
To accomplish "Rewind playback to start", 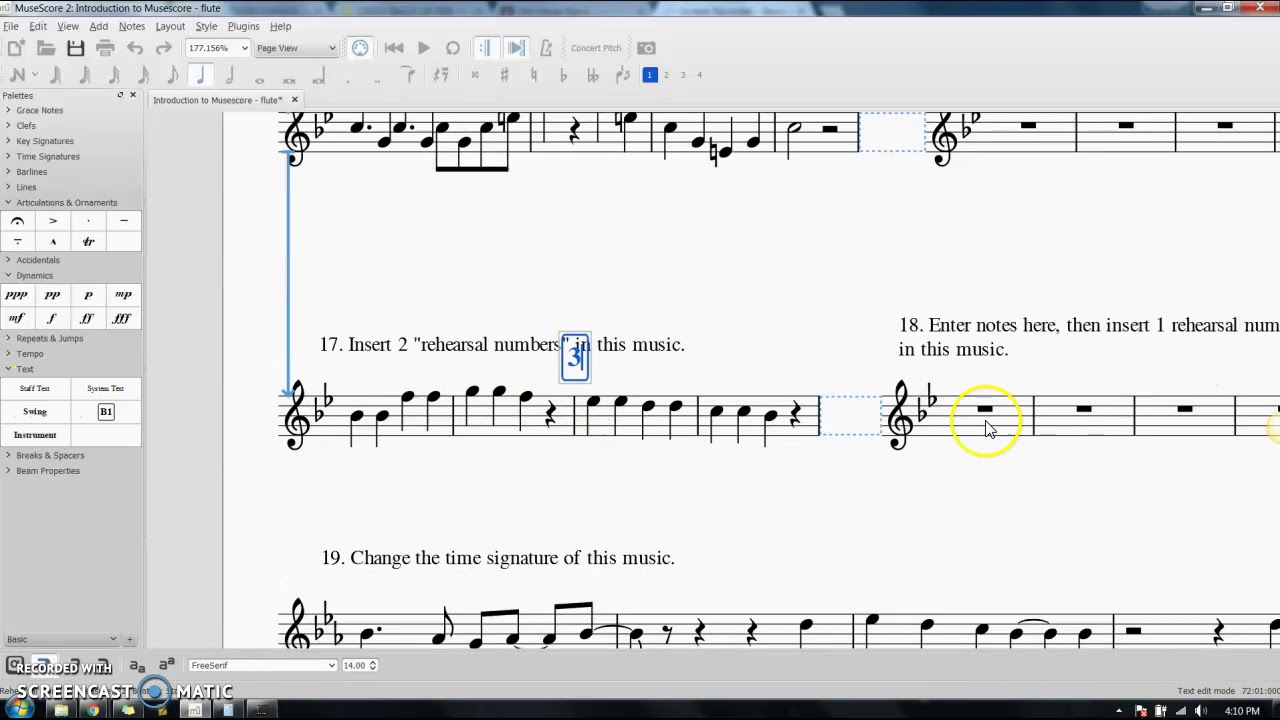I will pyautogui.click(x=394, y=48).
